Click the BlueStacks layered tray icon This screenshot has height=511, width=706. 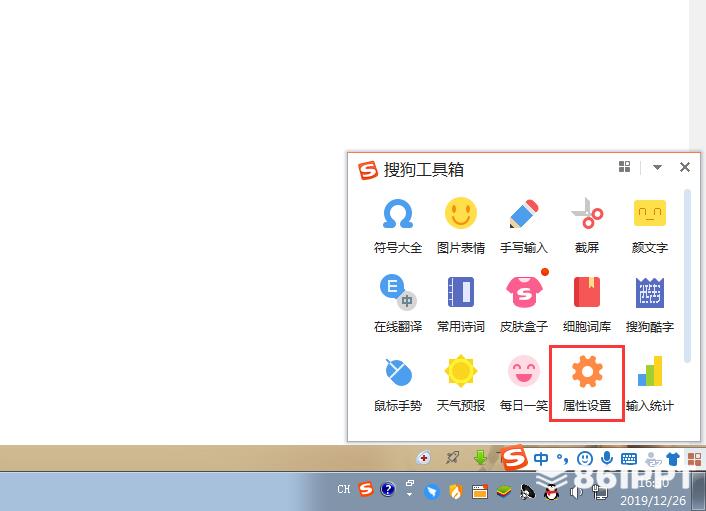(x=504, y=492)
